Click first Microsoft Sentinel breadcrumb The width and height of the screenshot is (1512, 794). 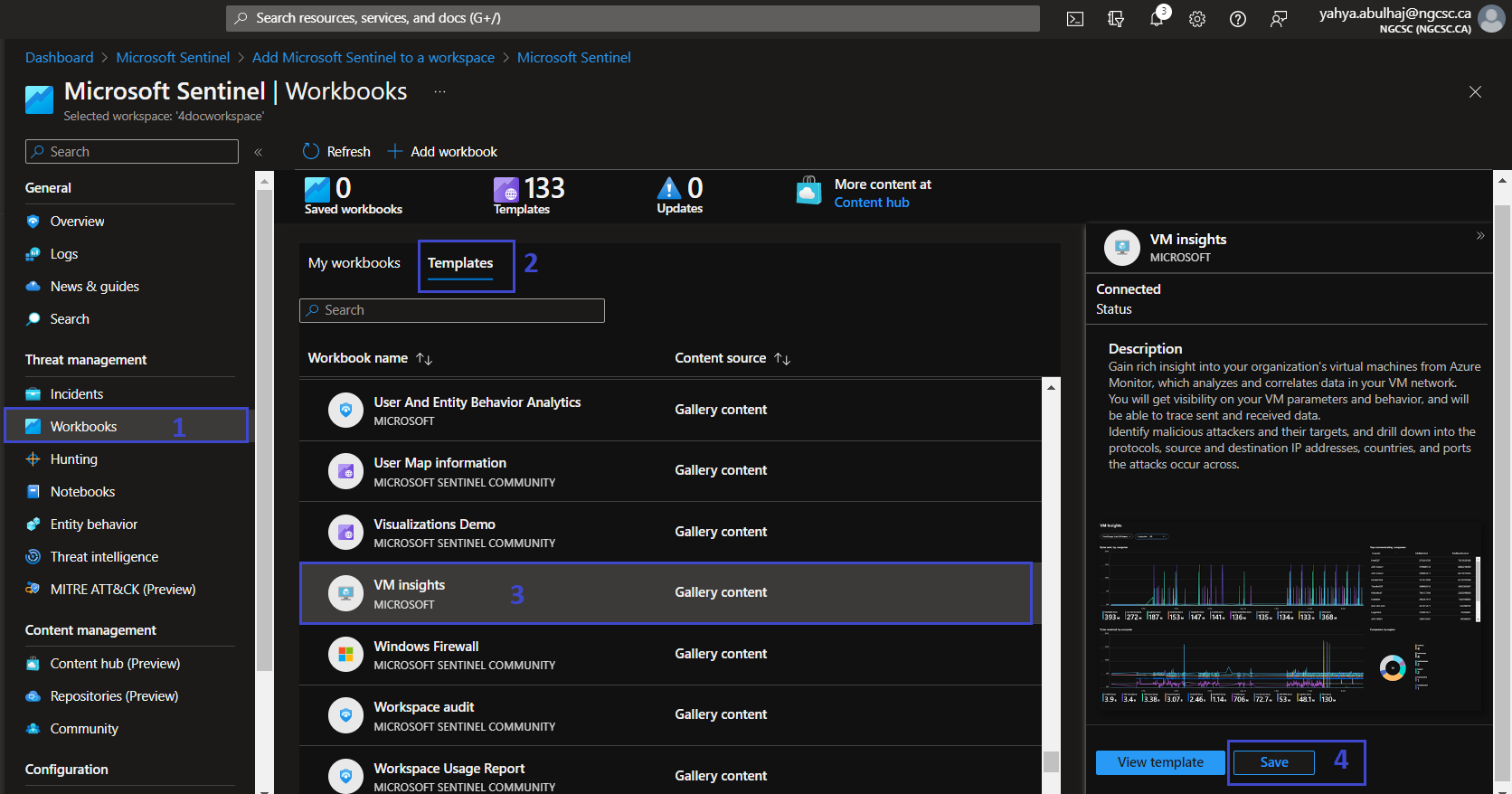tap(173, 57)
